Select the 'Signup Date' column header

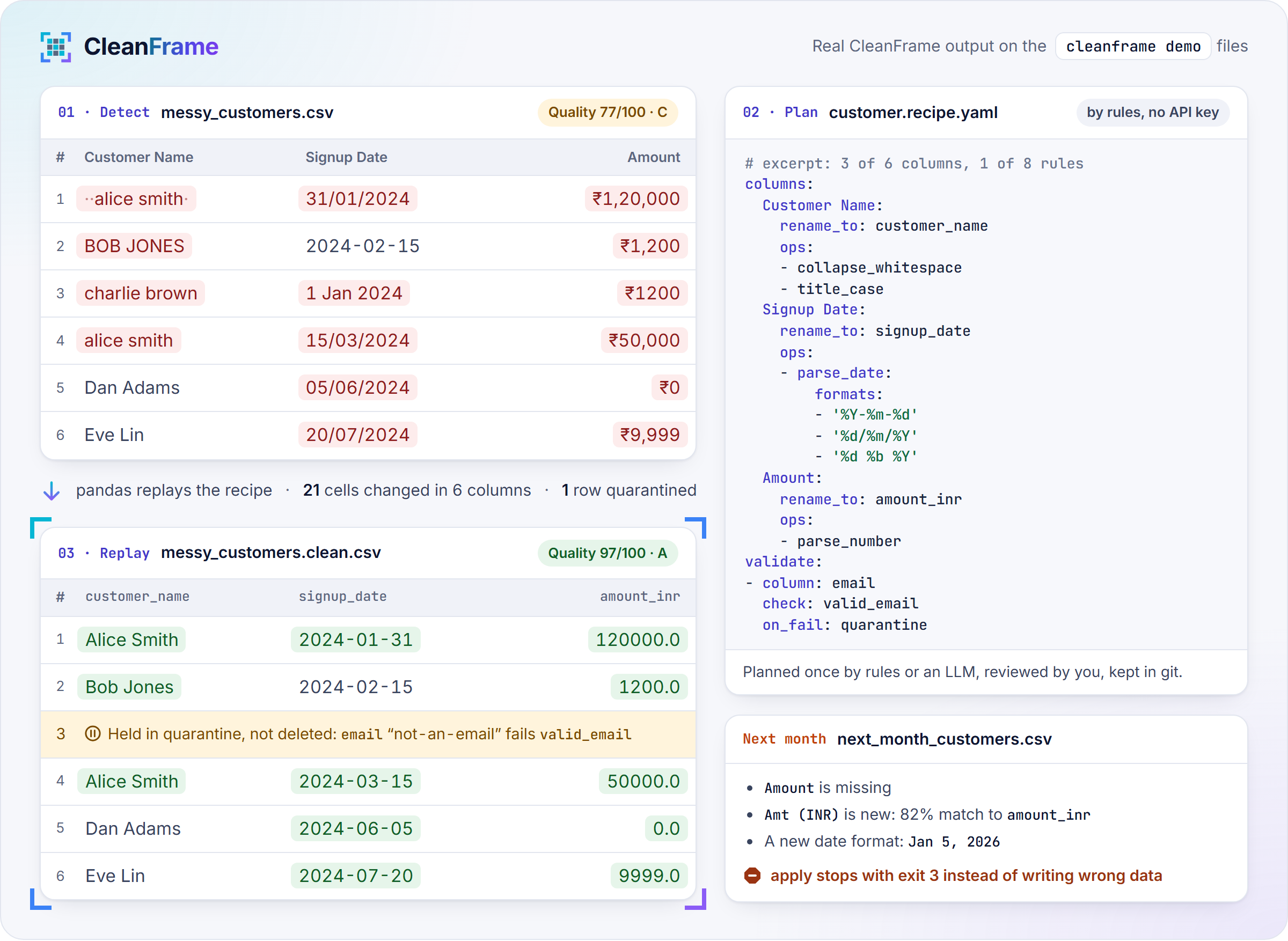[x=346, y=157]
